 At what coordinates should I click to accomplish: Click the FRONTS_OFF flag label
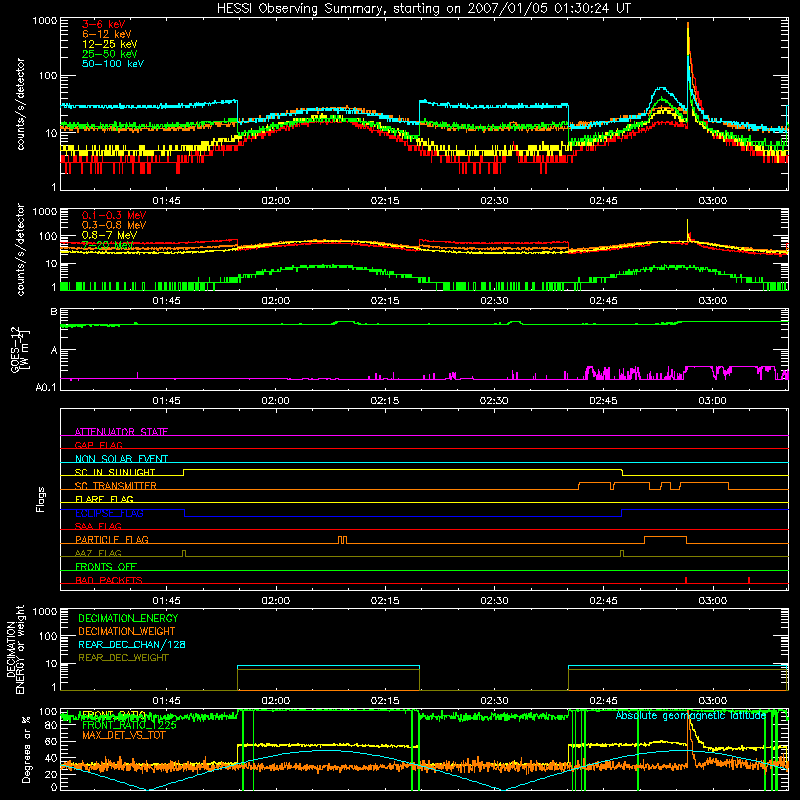106,567
